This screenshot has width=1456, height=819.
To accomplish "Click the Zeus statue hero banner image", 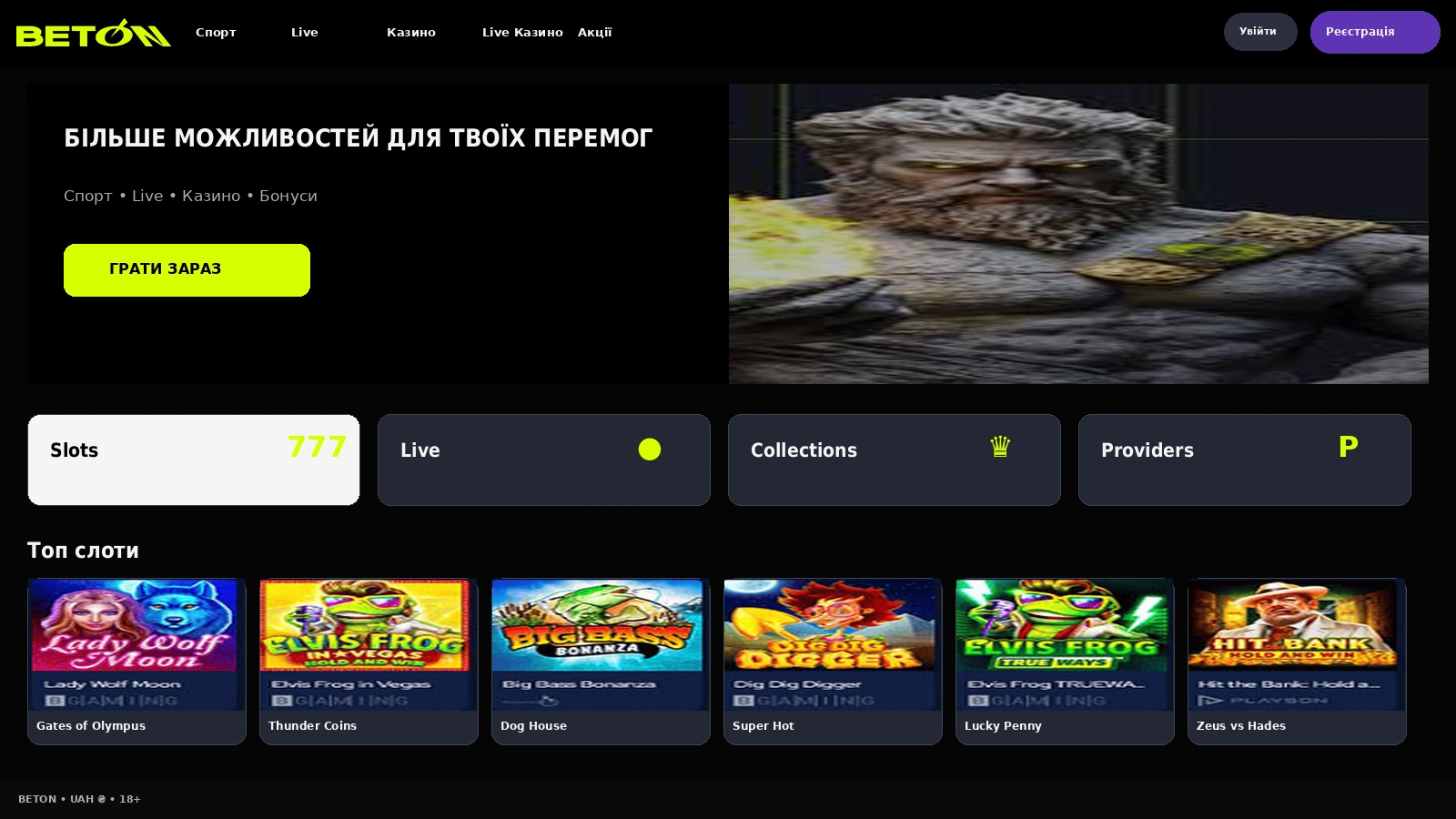I will click(1078, 234).
